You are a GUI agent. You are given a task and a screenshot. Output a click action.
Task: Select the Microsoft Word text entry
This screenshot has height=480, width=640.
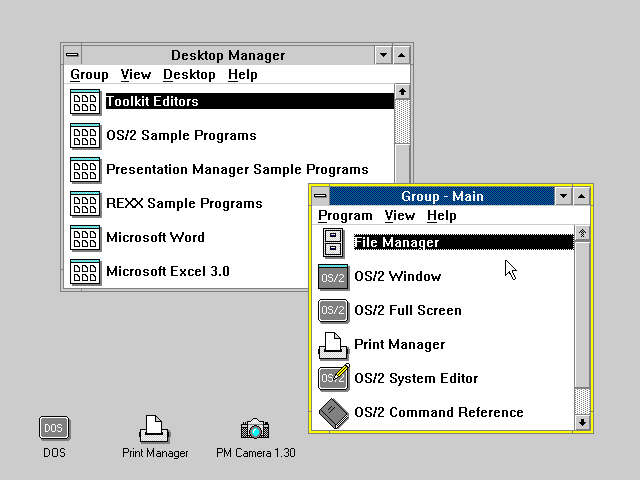(x=155, y=237)
